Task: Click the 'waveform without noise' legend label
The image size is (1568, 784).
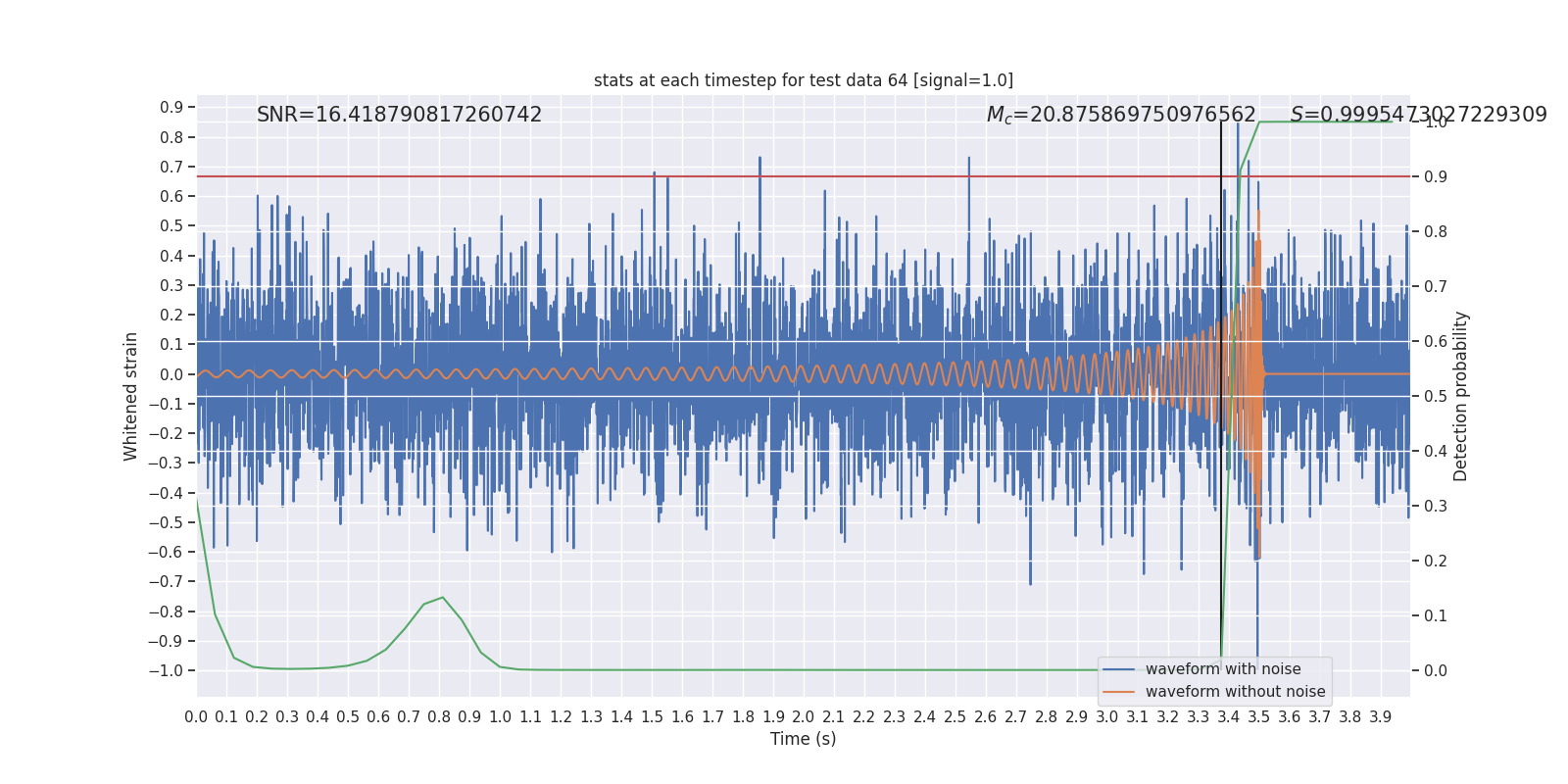Action: pos(1235,692)
